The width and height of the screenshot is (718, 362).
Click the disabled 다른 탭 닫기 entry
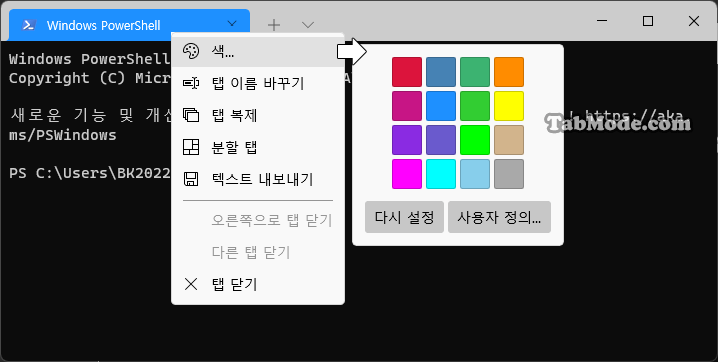(x=258, y=252)
